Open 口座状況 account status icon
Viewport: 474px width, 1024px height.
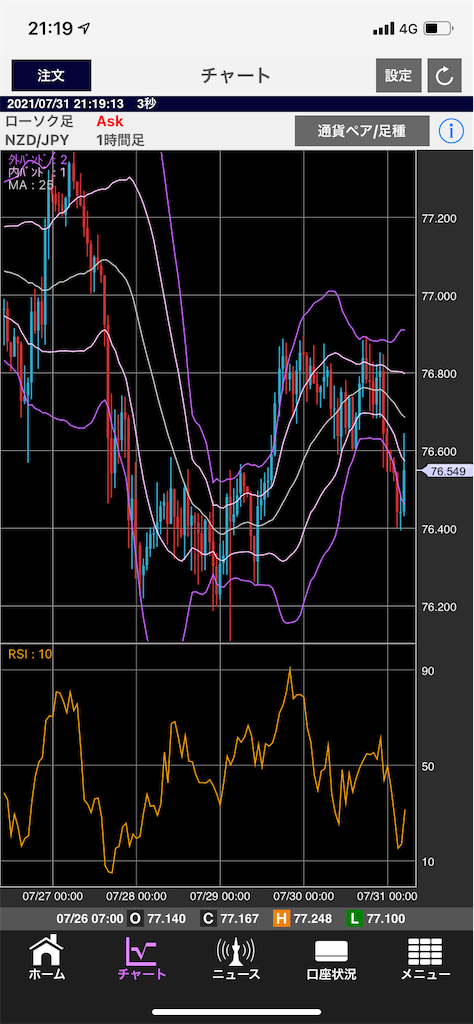click(332, 952)
